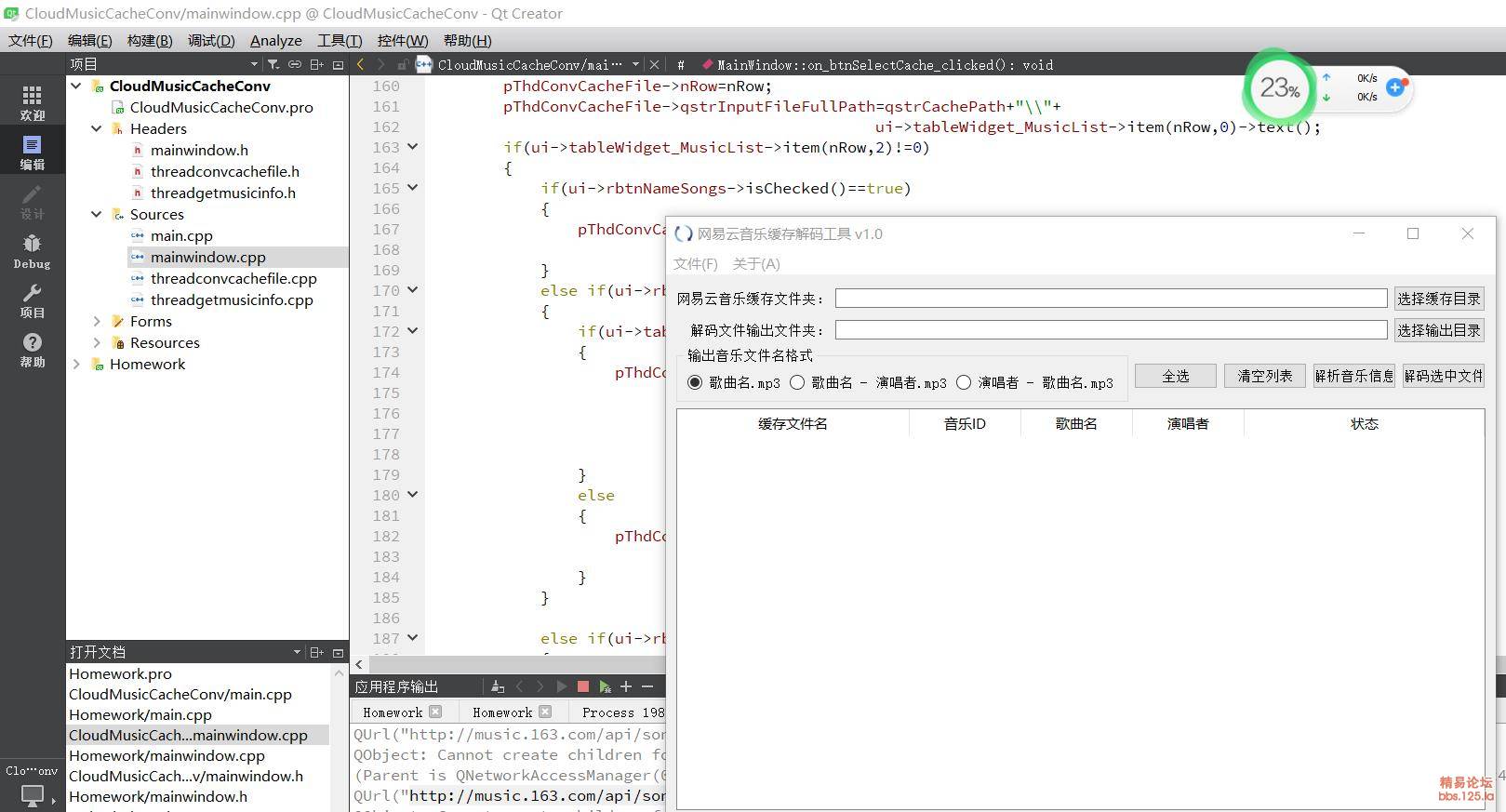Screen dimensions: 1506x812
Task: Close the 打开文档 pane
Action: 338,652
